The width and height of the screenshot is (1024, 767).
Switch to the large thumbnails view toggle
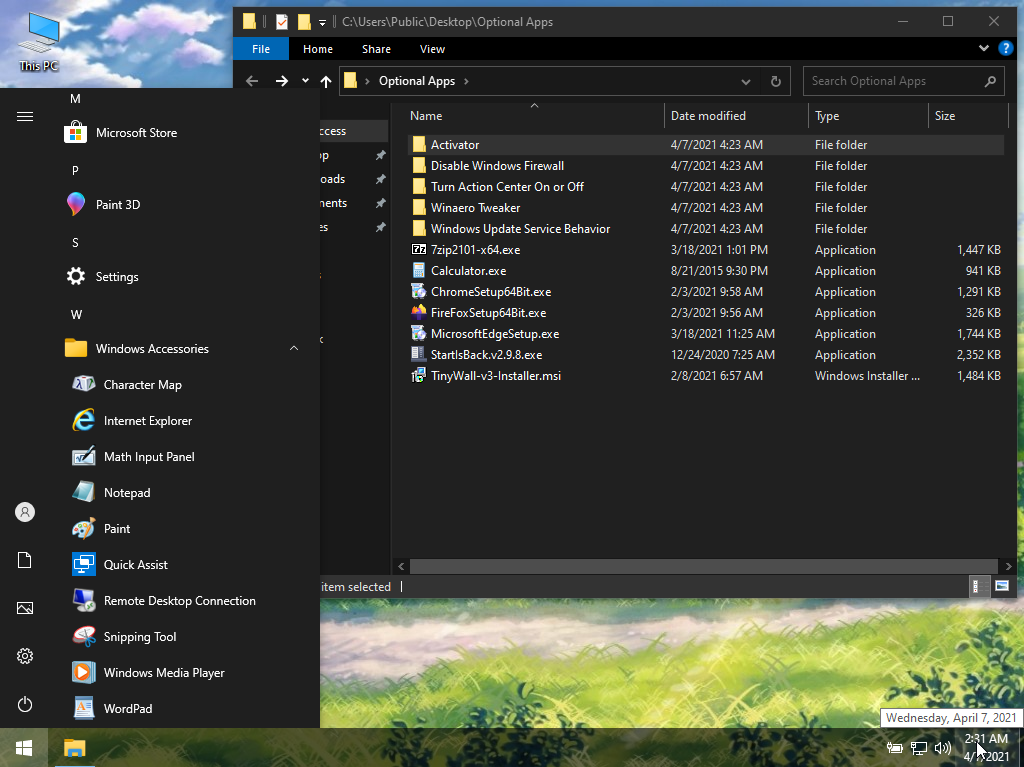(x=1002, y=586)
